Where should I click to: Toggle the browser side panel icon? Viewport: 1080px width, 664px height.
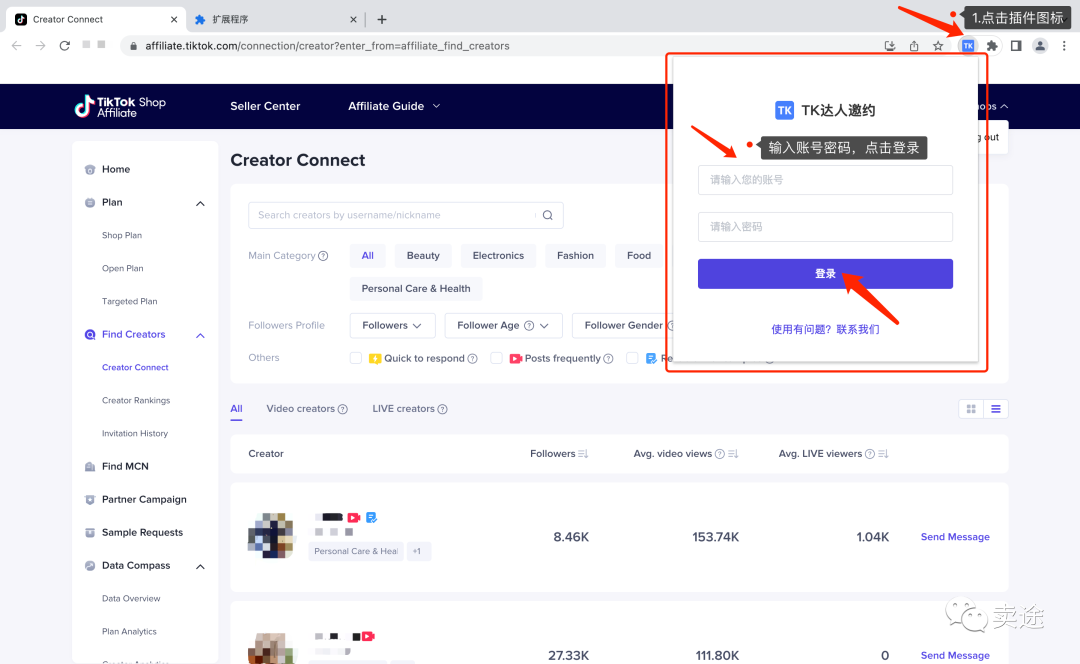pyautogui.click(x=1016, y=45)
